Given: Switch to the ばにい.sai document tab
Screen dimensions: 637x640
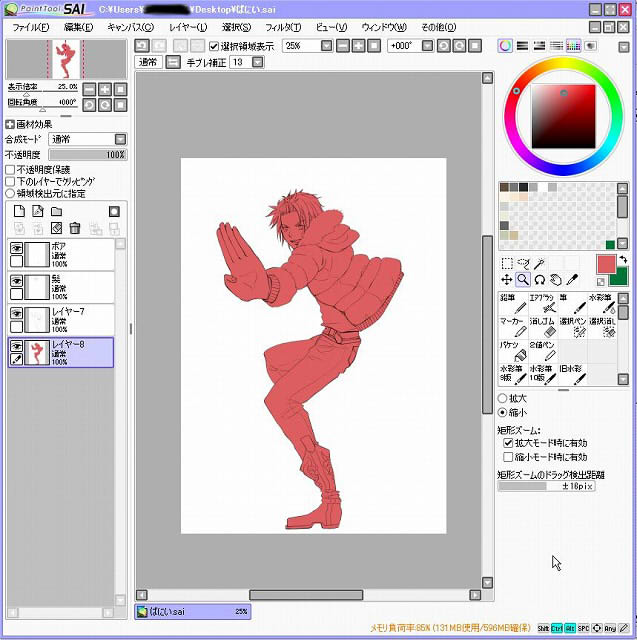Looking at the screenshot, I should point(193,611).
